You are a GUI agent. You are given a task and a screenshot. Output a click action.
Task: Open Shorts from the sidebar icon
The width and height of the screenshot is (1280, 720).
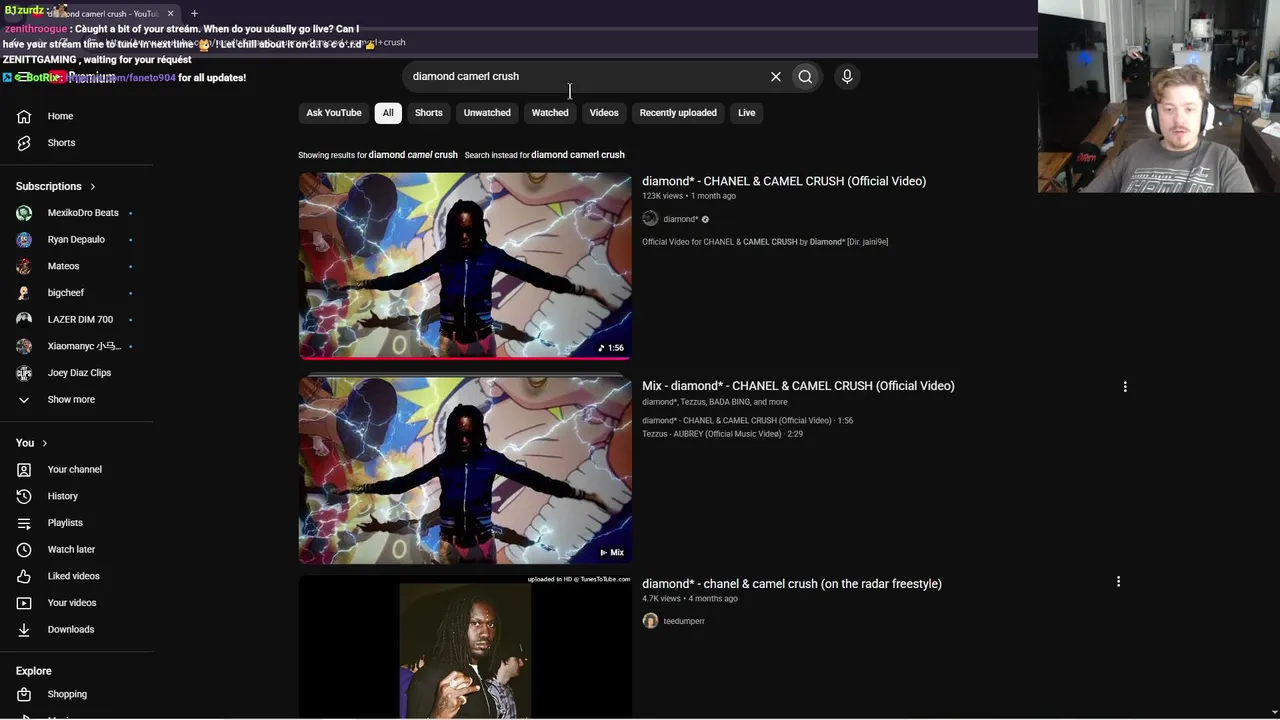pos(24,143)
